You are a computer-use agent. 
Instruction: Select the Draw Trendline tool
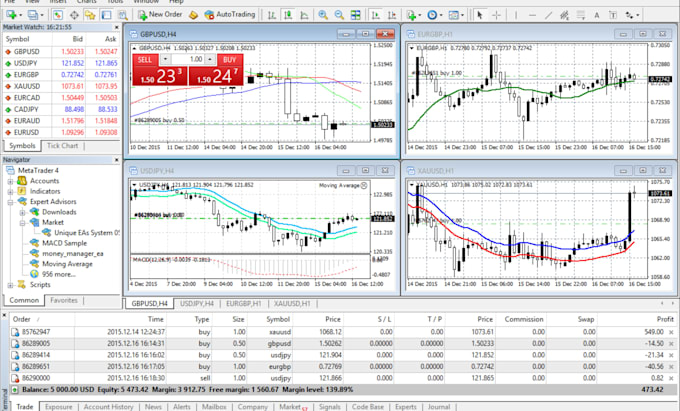pyautogui.click(x=548, y=15)
